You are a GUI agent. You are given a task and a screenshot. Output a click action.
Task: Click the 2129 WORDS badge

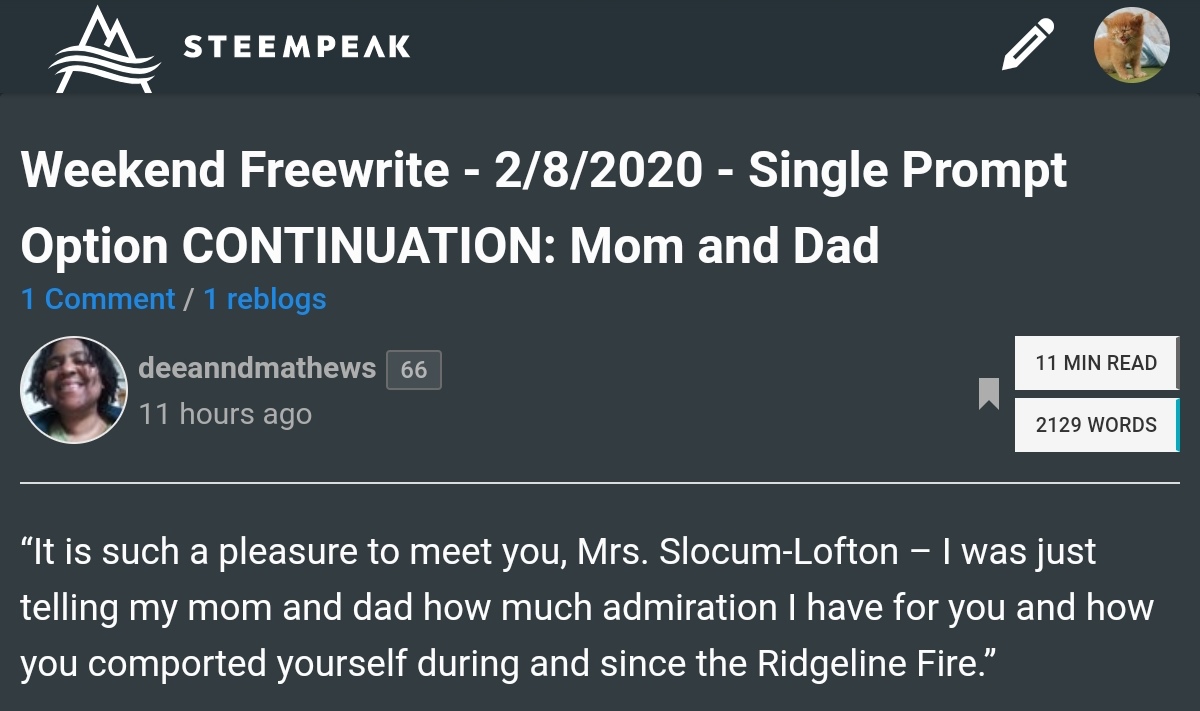pos(1097,425)
